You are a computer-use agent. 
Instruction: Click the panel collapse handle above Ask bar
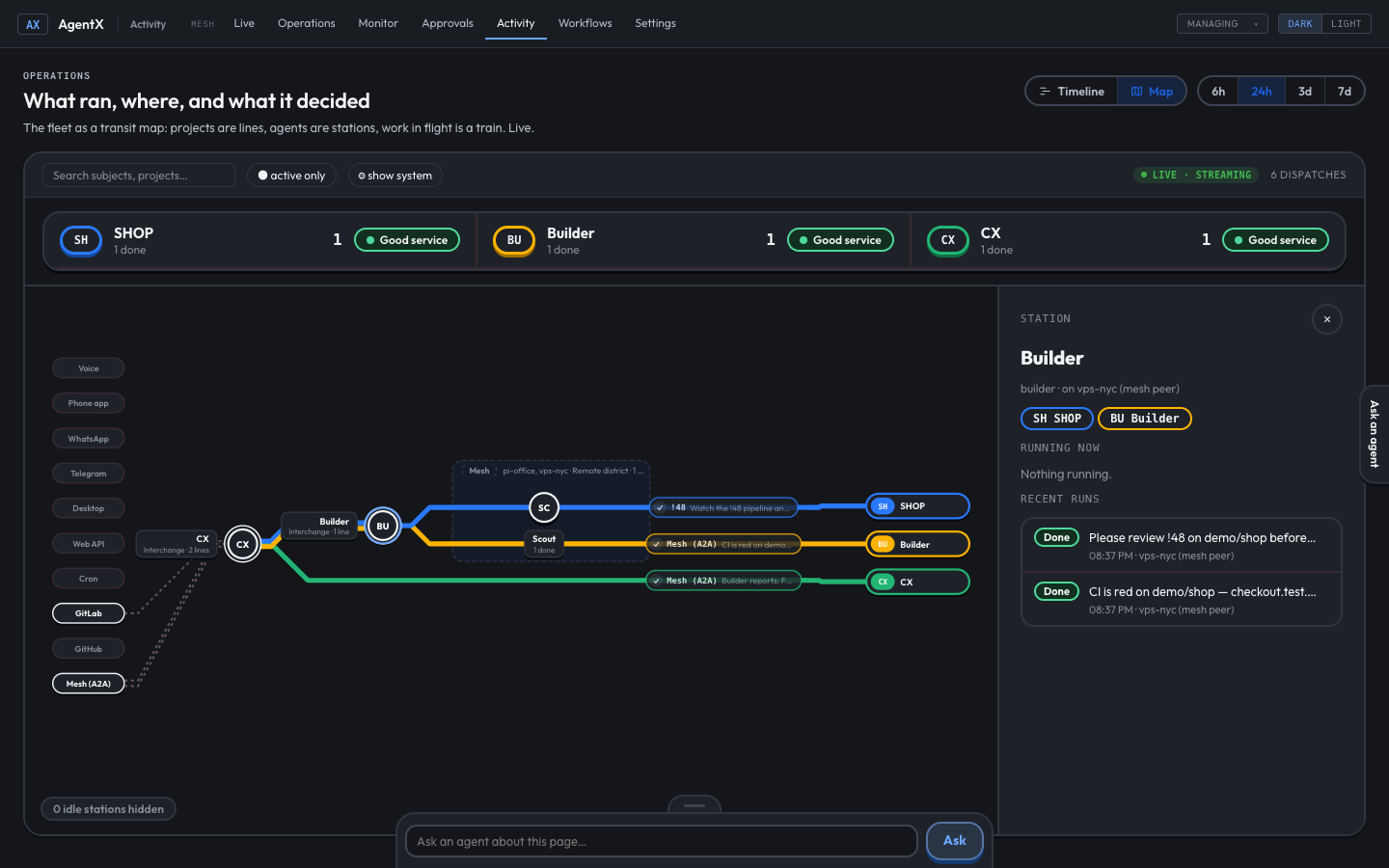coord(694,804)
